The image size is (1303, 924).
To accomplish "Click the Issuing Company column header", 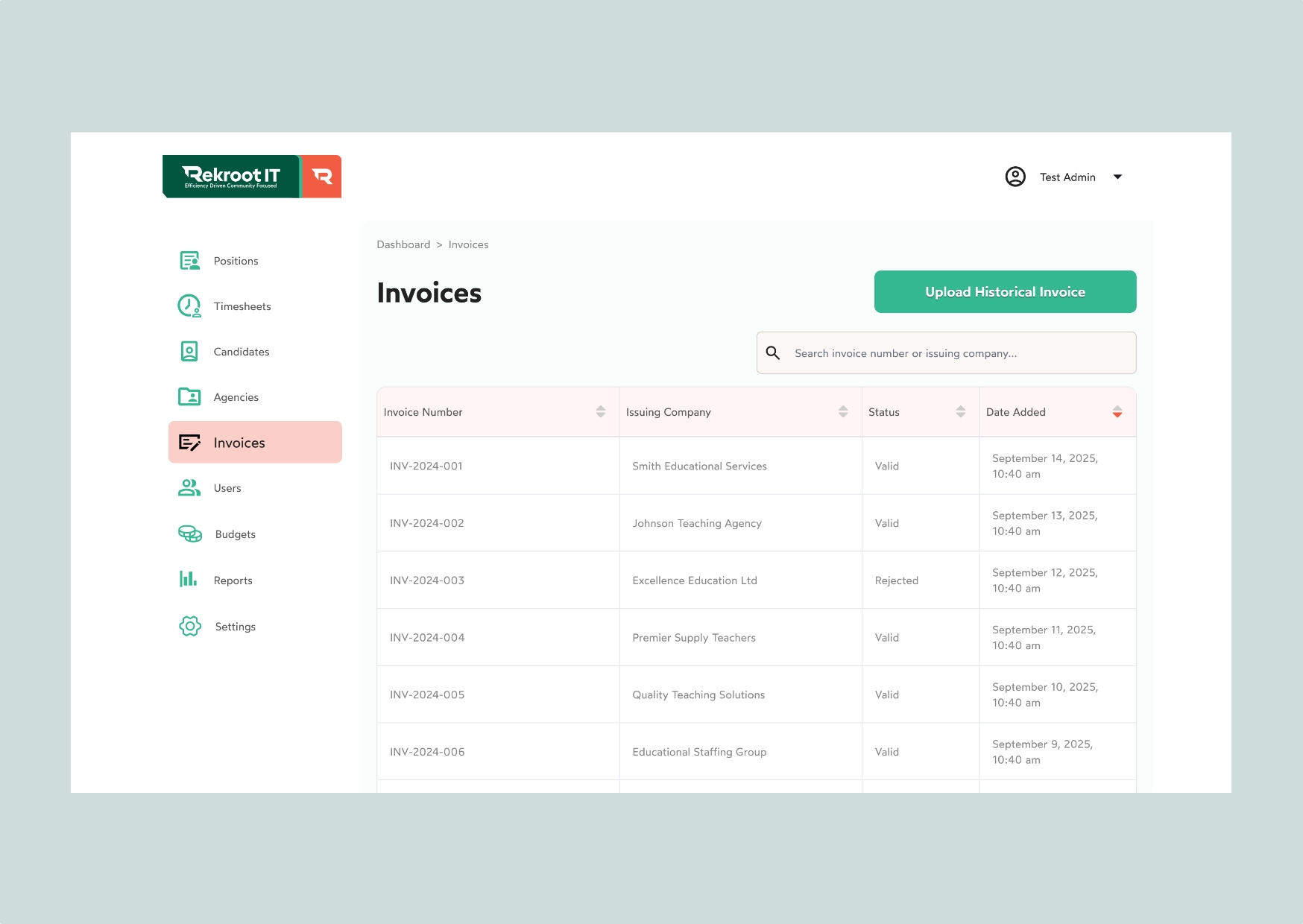I will (x=740, y=412).
